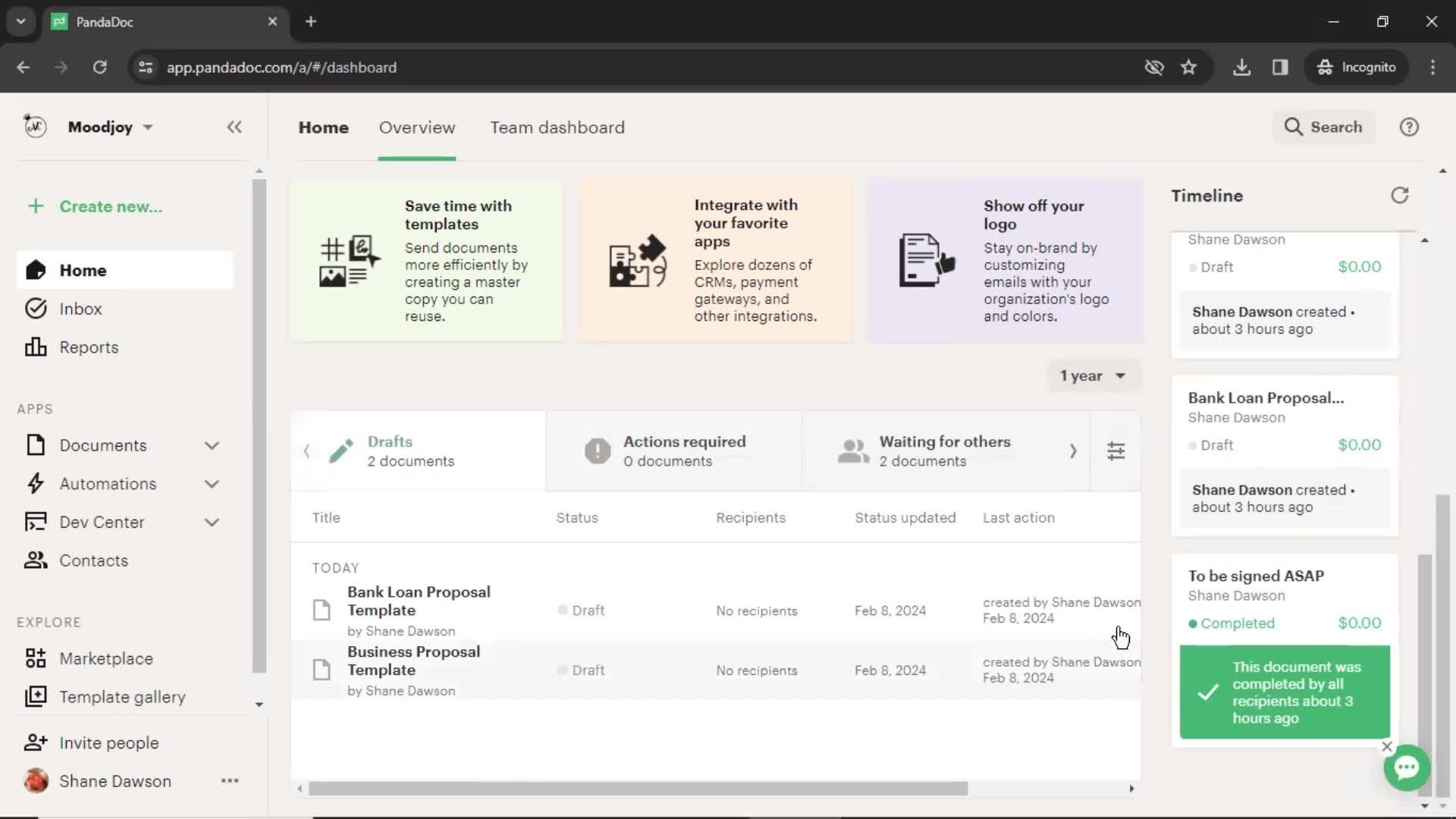Open the live chat bubble icon

click(x=1407, y=767)
